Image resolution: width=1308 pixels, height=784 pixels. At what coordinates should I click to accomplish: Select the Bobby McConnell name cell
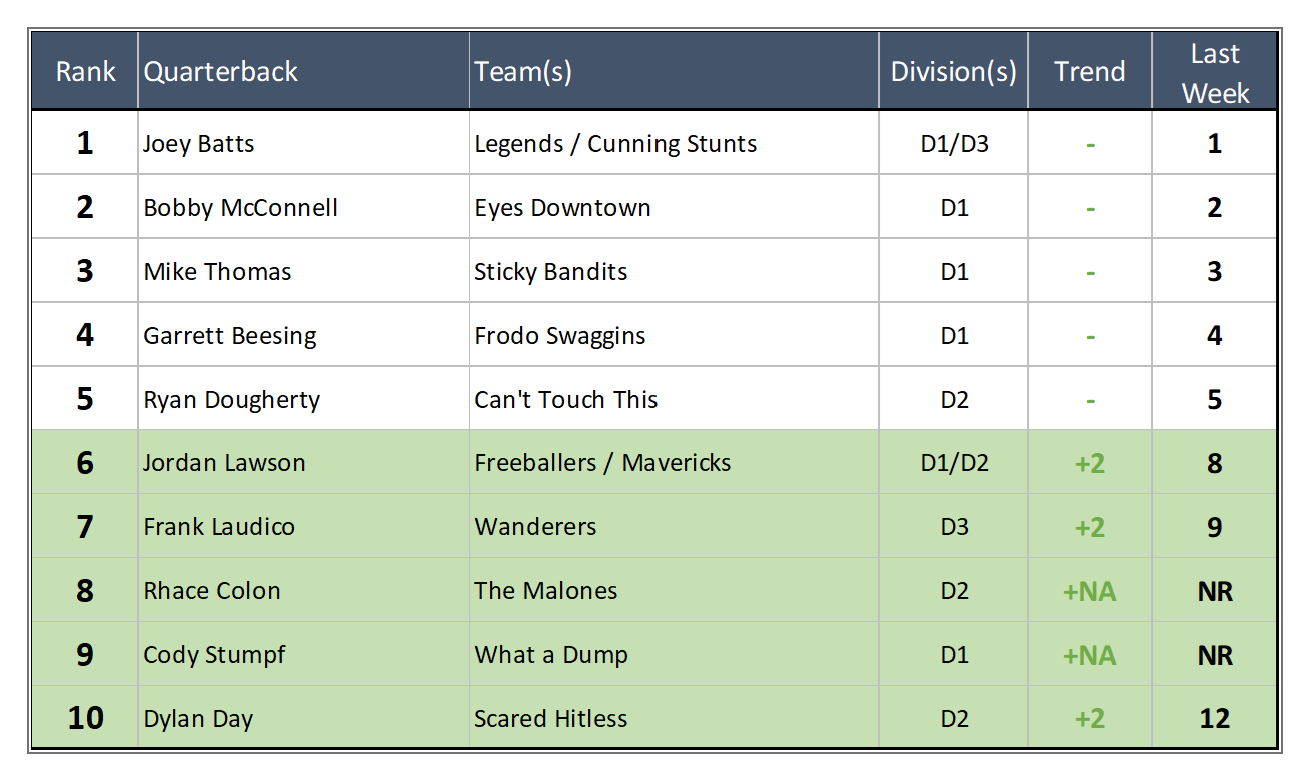click(241, 208)
